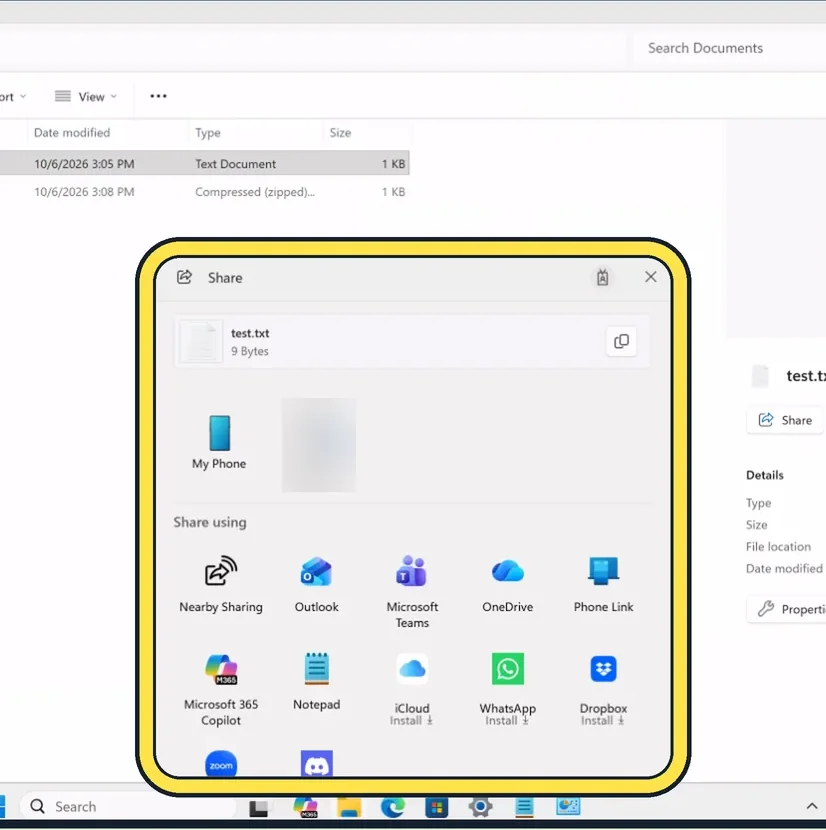Viewport: 826px width, 830px height.
Task: Choose Phone Link as share target
Action: click(603, 584)
